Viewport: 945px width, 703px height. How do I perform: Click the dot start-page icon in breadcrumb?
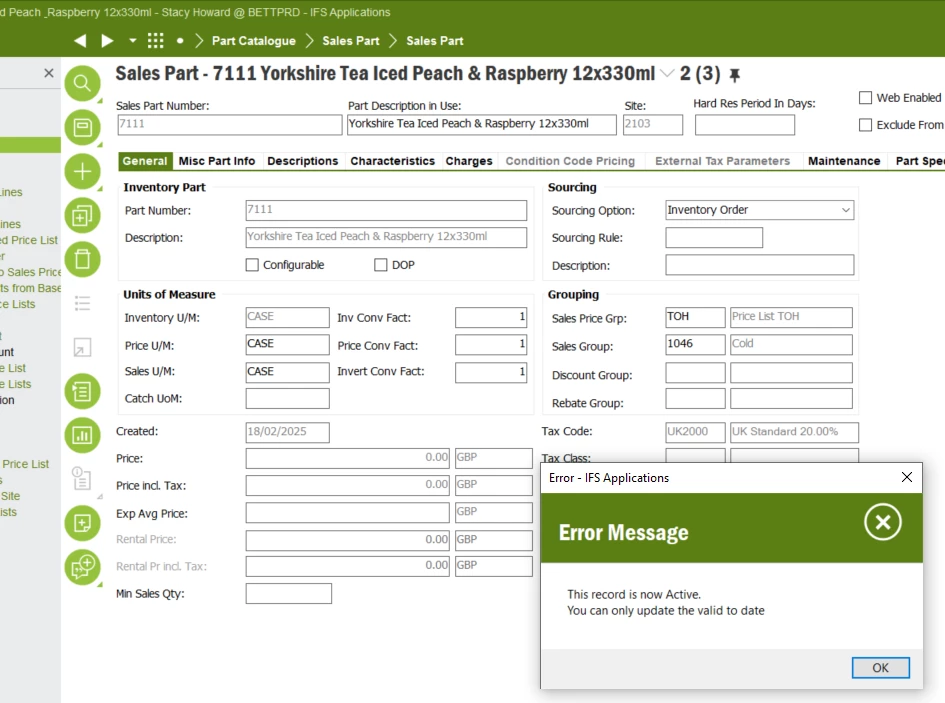coord(180,41)
